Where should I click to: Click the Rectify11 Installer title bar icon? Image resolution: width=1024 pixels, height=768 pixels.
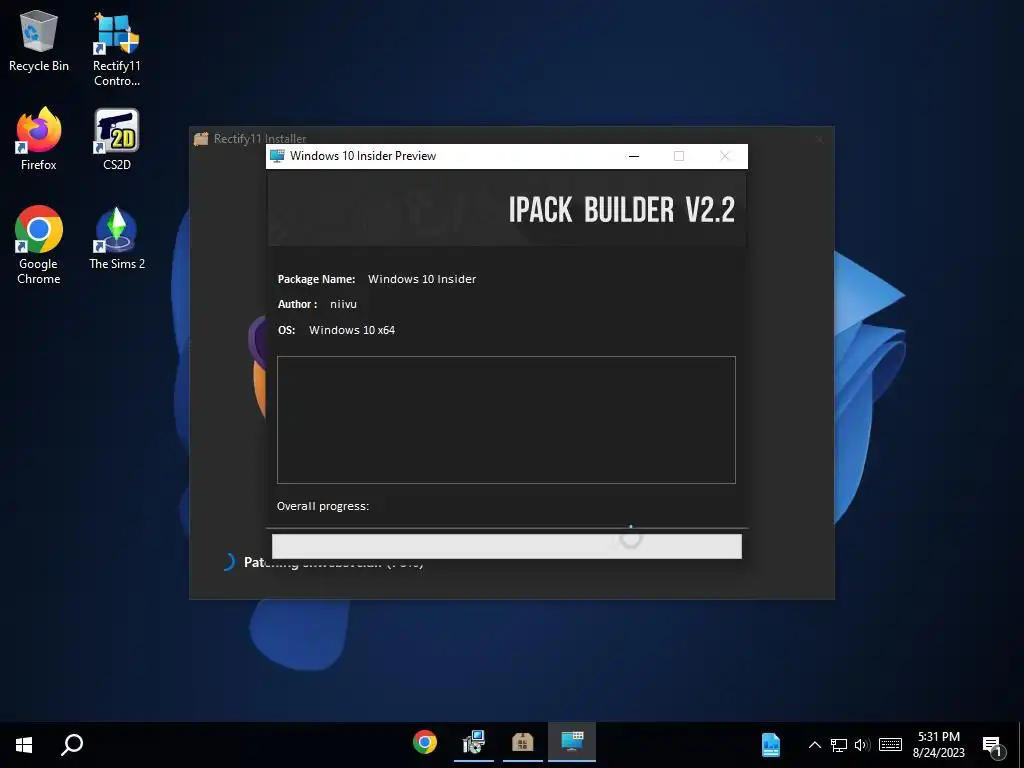coord(201,138)
